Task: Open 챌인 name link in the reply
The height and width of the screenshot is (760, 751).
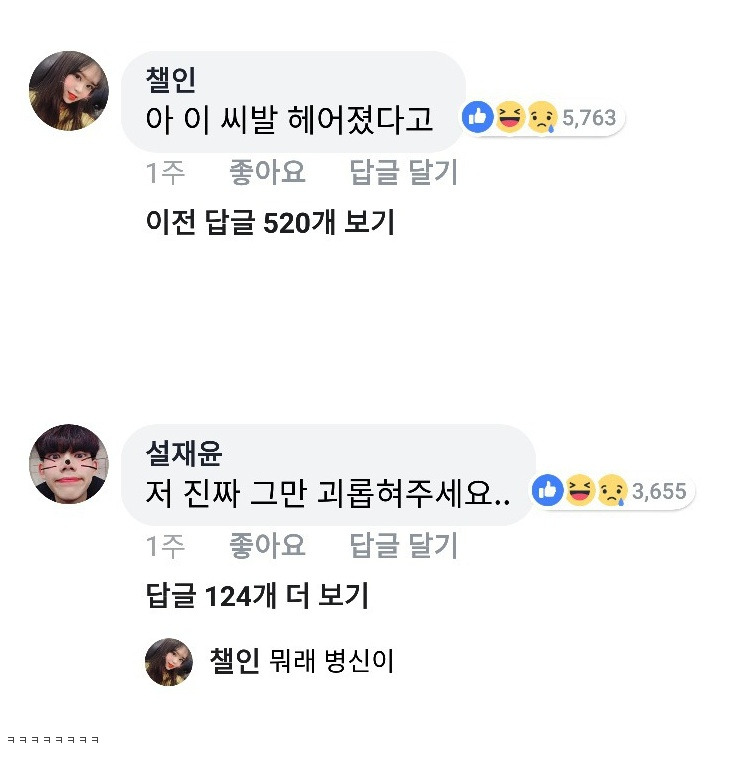Action: [235, 661]
